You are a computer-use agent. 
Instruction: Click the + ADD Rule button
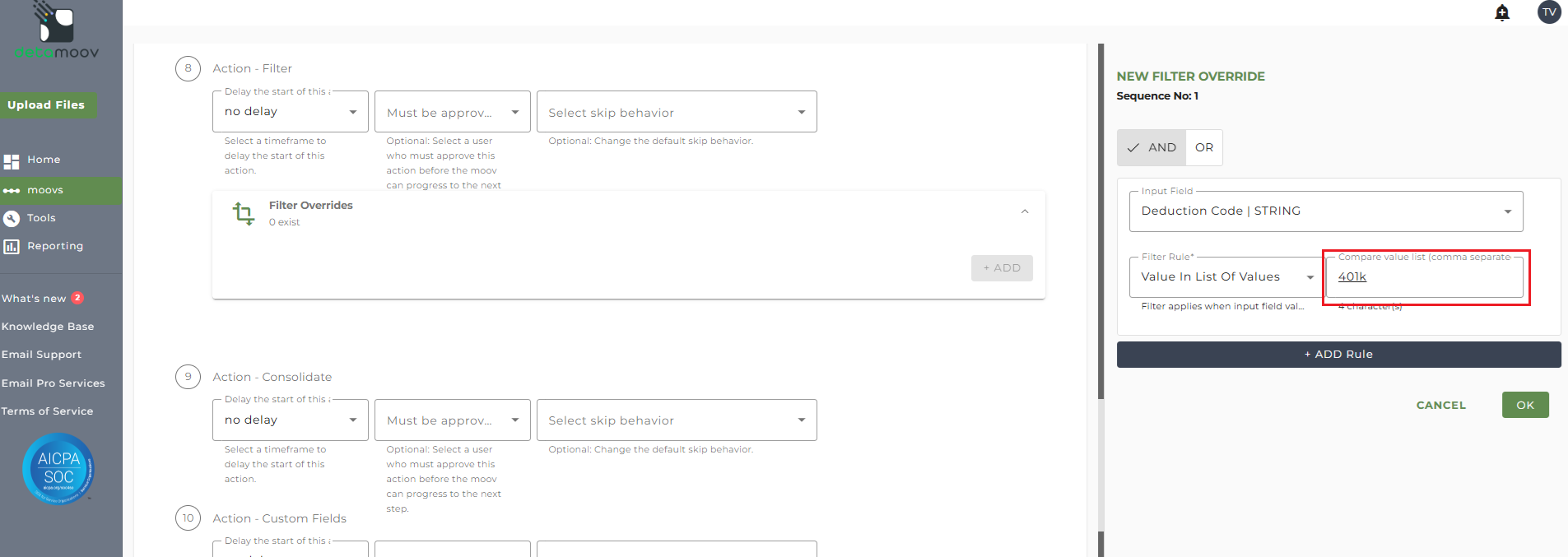1338,355
